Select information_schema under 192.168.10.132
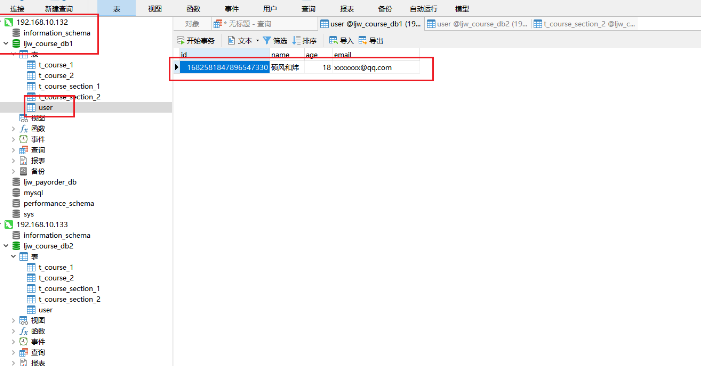701x366 pixels. (57, 33)
